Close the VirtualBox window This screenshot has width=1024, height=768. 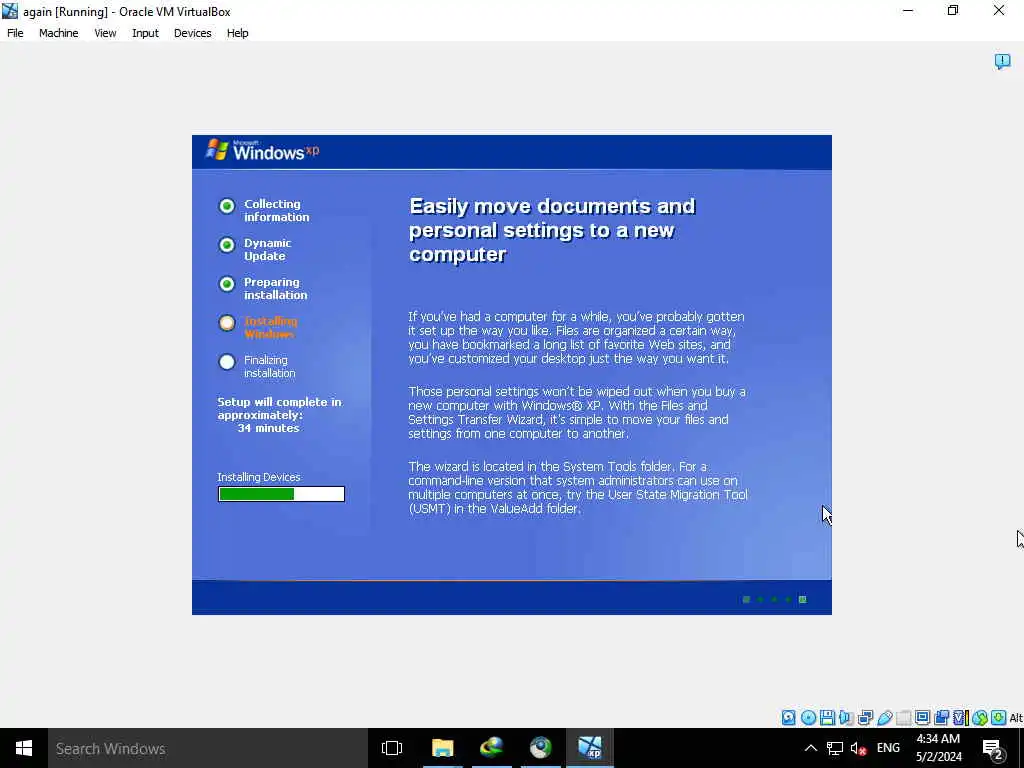(x=999, y=11)
